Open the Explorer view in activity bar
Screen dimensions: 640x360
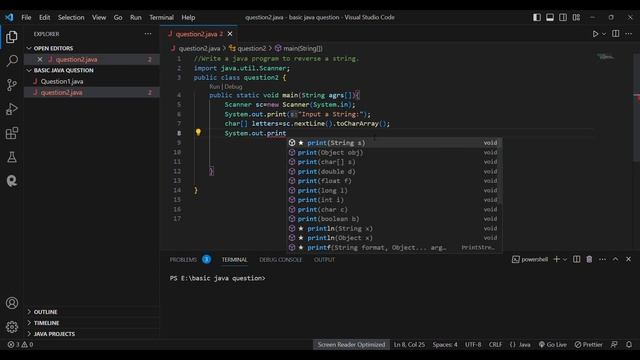click(12, 37)
